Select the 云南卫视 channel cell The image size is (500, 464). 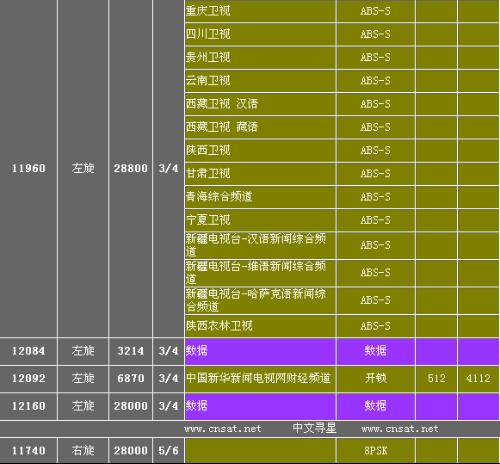click(x=260, y=81)
